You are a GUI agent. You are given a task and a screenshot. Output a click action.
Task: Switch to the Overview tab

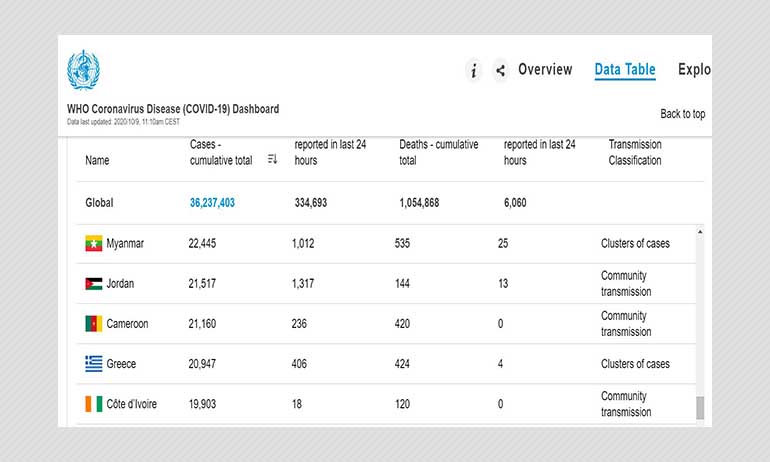[545, 70]
